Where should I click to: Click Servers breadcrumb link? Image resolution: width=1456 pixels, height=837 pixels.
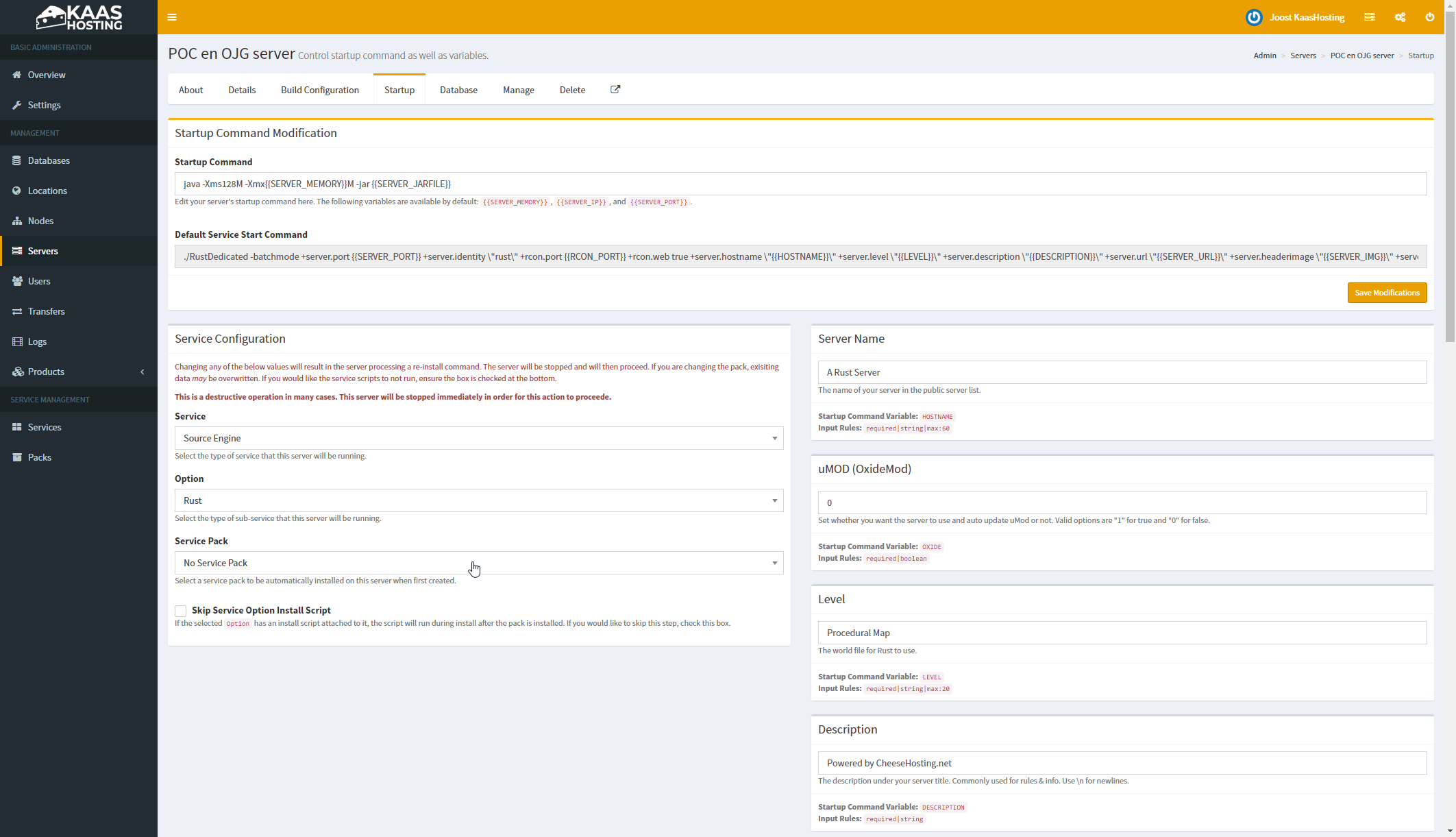coord(1303,56)
